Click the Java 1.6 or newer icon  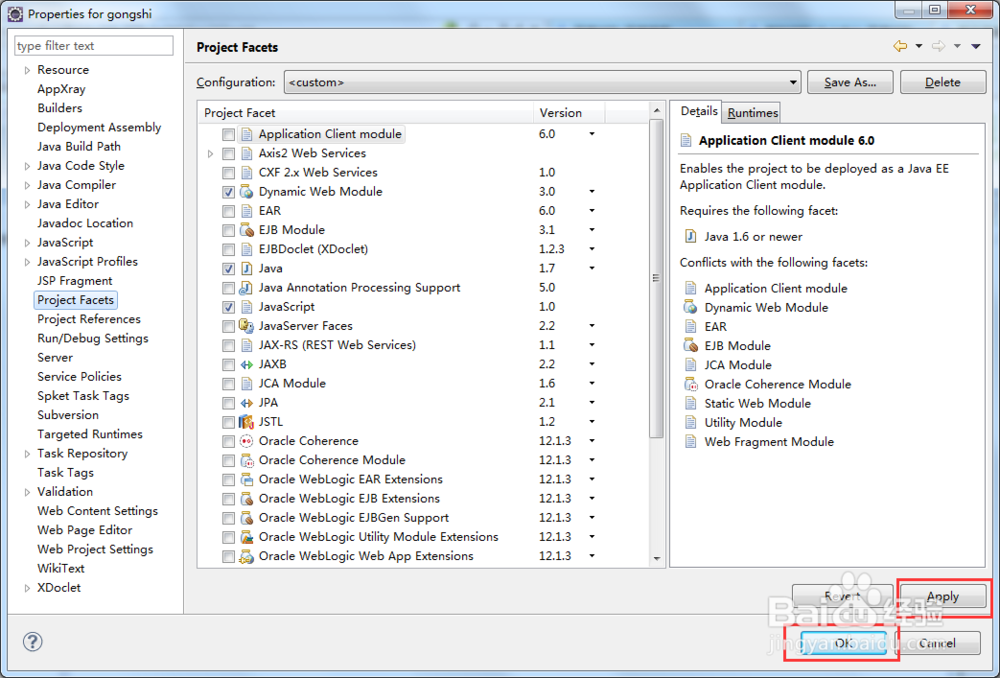[690, 237]
